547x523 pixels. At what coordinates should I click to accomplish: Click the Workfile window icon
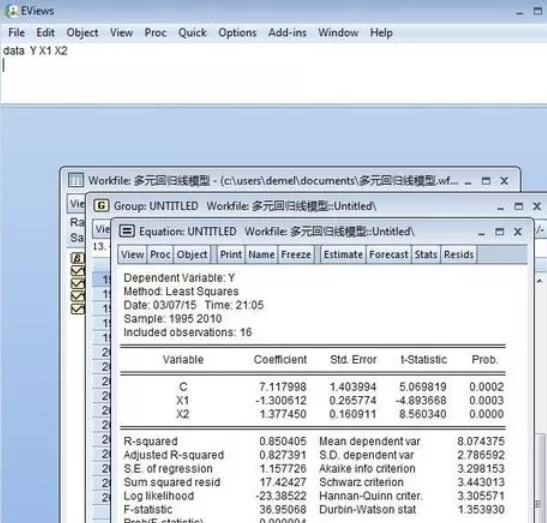tap(76, 180)
